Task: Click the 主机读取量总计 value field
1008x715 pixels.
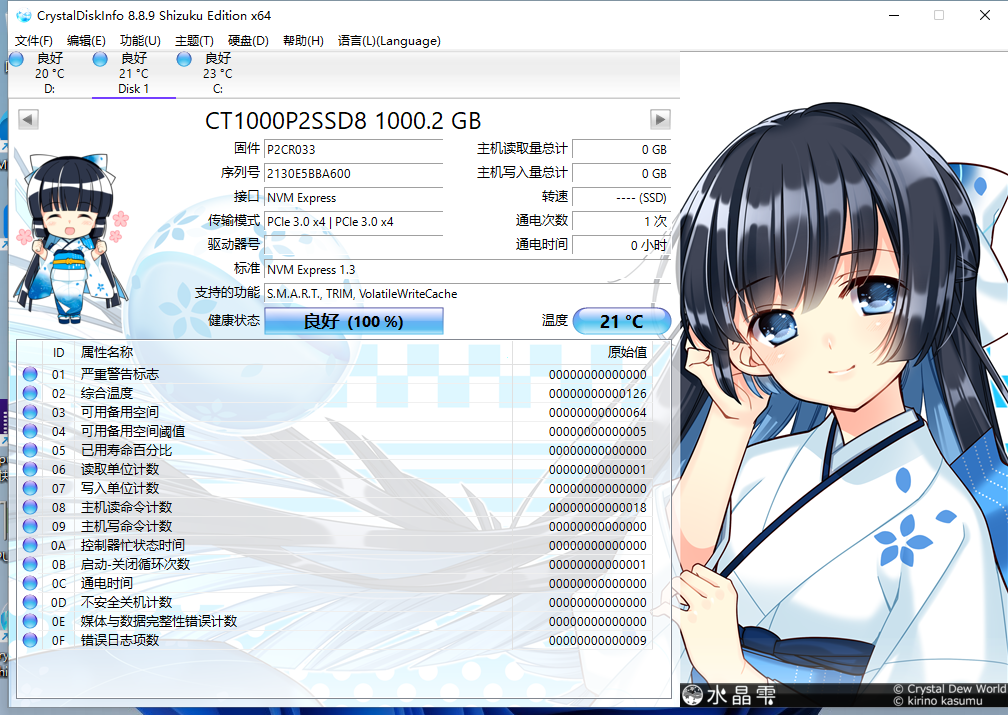Action: (622, 149)
